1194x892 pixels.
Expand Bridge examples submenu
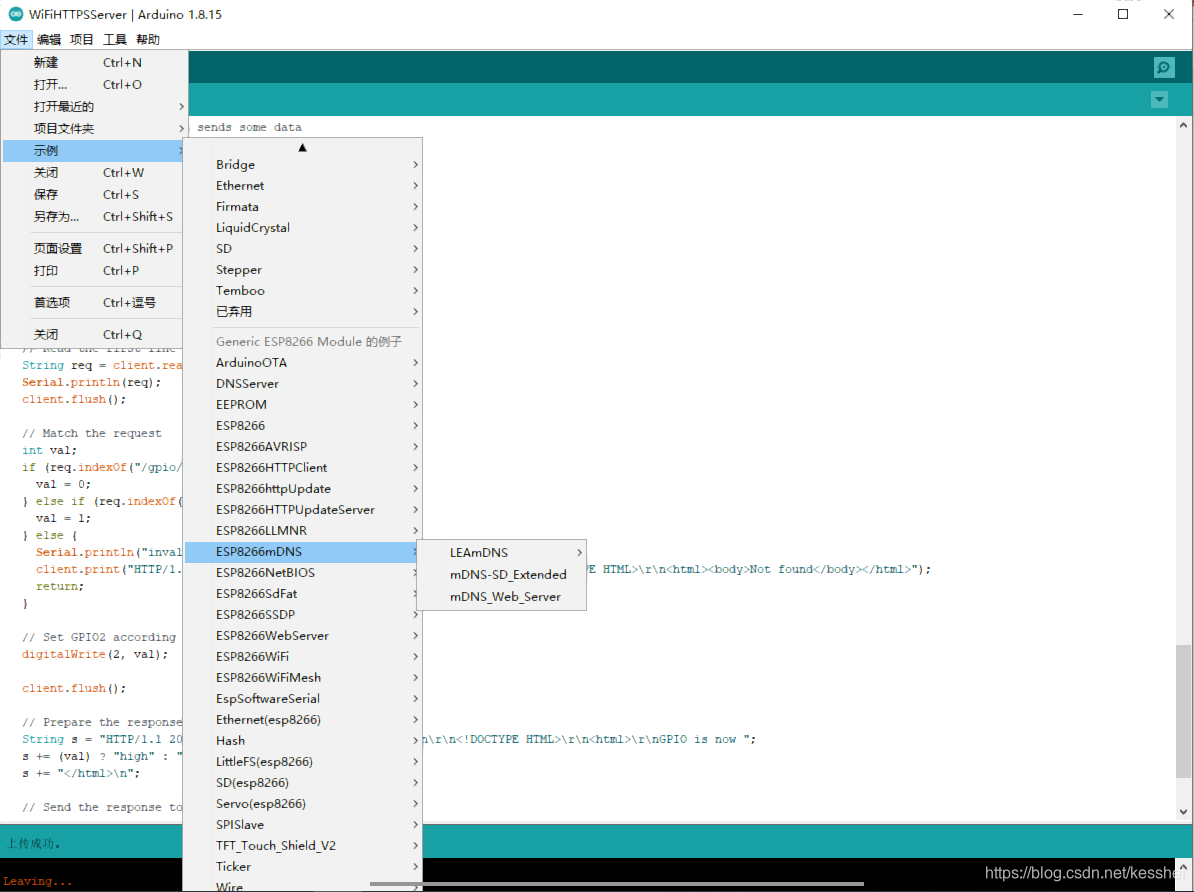303,165
